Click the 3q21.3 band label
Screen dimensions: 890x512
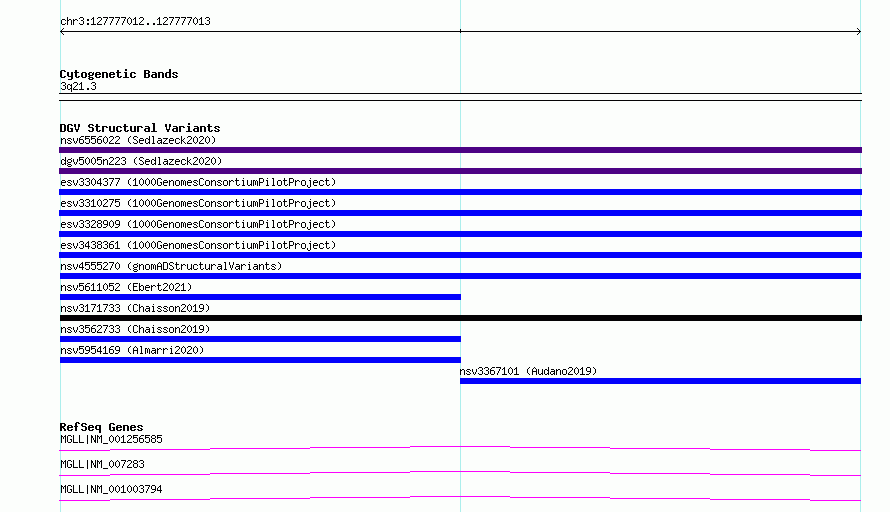[x=78, y=86]
